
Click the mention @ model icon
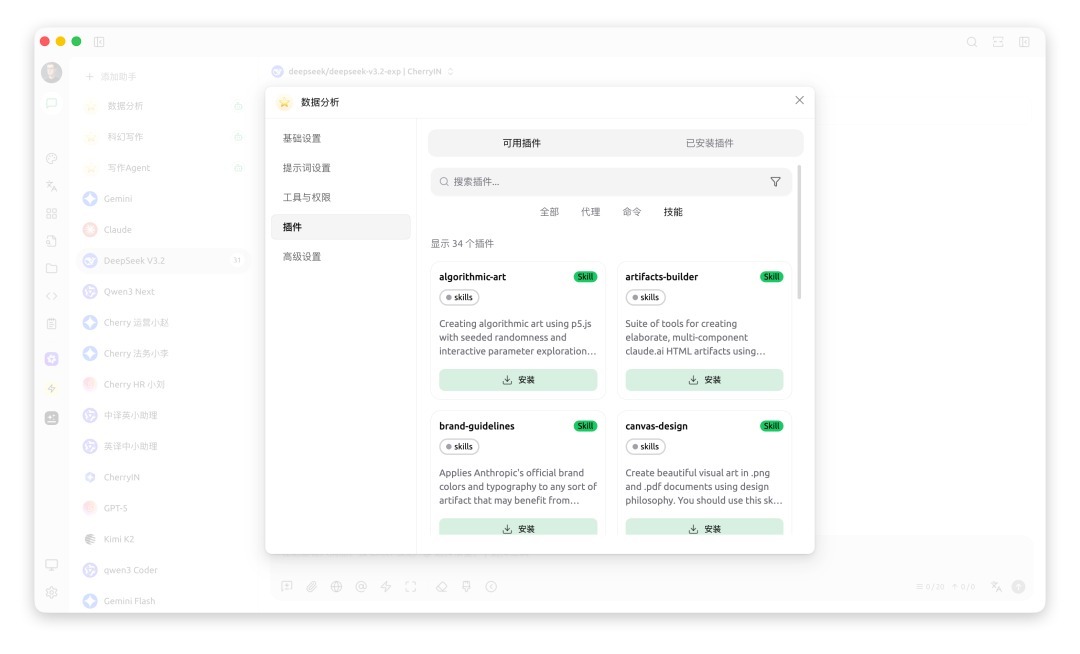pyautogui.click(x=361, y=587)
